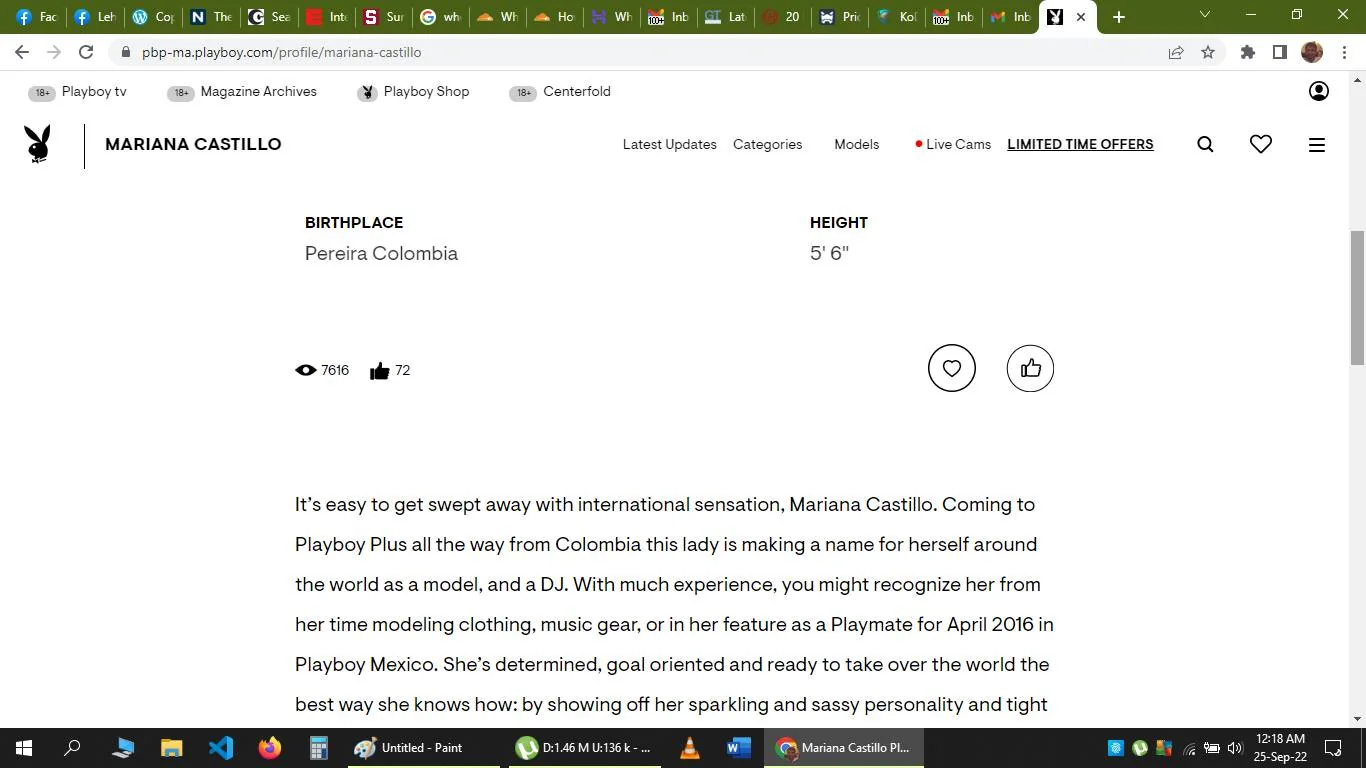Bookmark this tab with the star
This screenshot has width=1366, height=768.
pos(1208,52)
